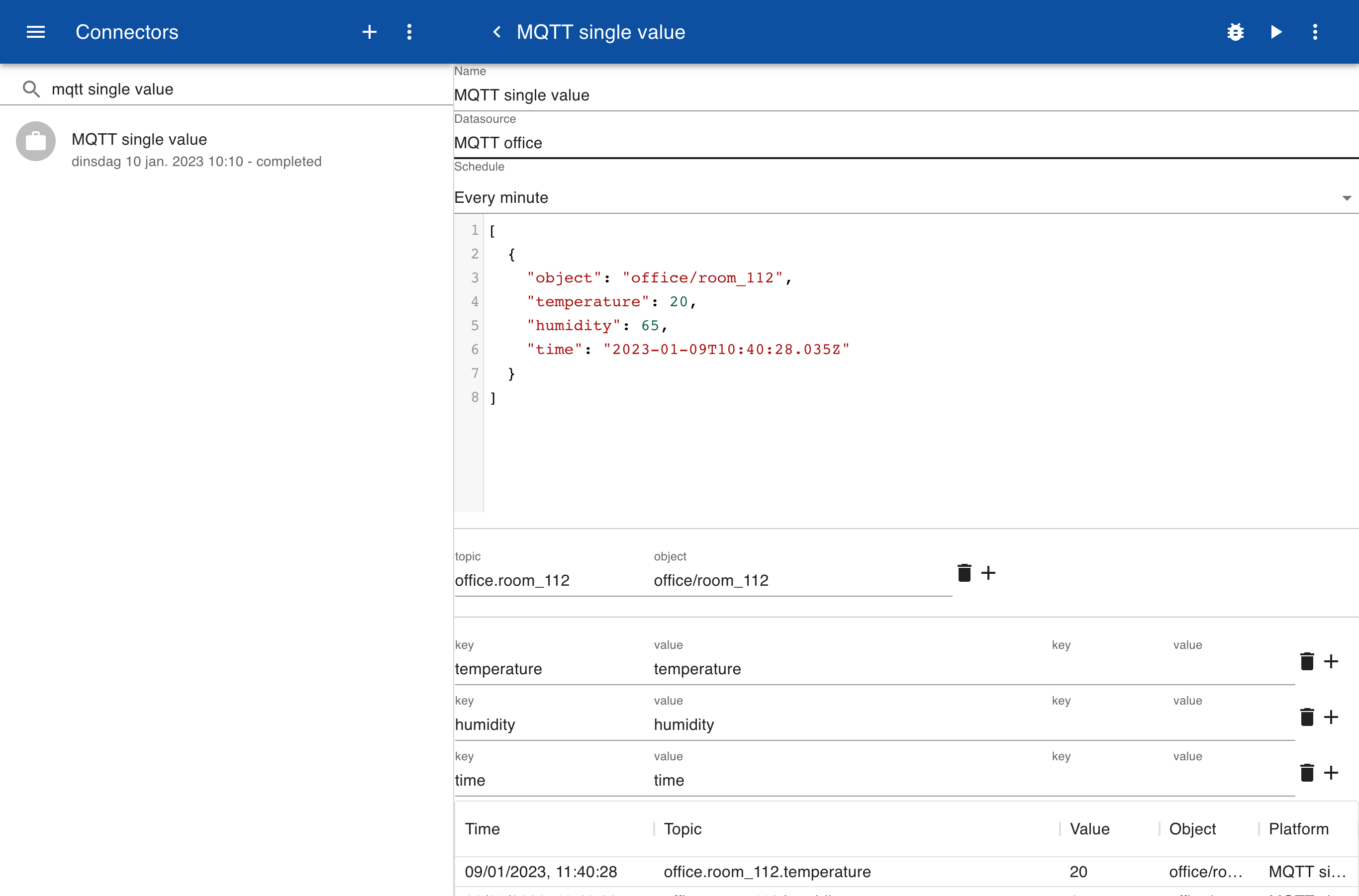
Task: Add a row after temperature key
Action: (1331, 661)
